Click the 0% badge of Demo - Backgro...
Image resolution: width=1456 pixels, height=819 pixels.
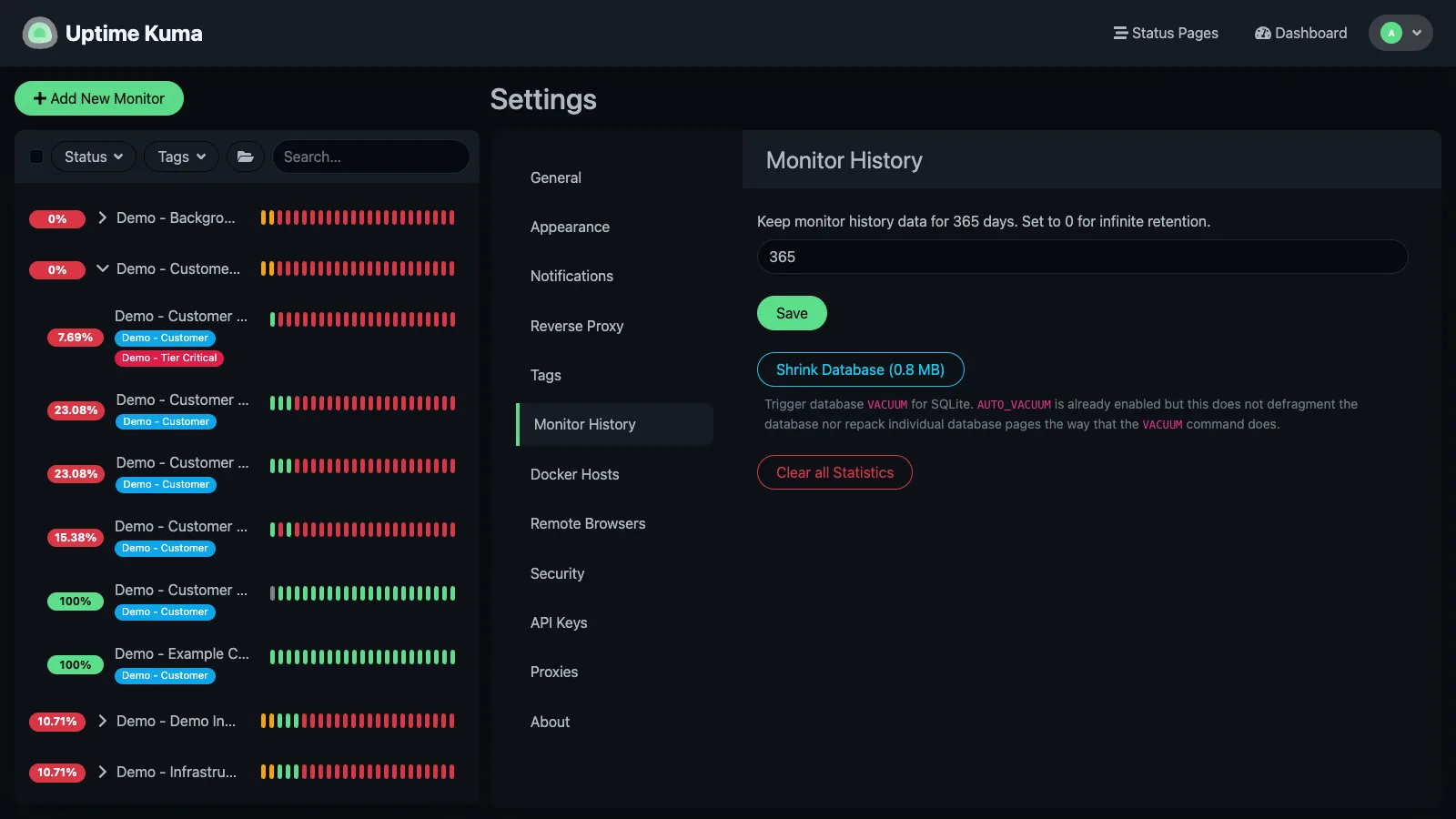click(x=57, y=219)
